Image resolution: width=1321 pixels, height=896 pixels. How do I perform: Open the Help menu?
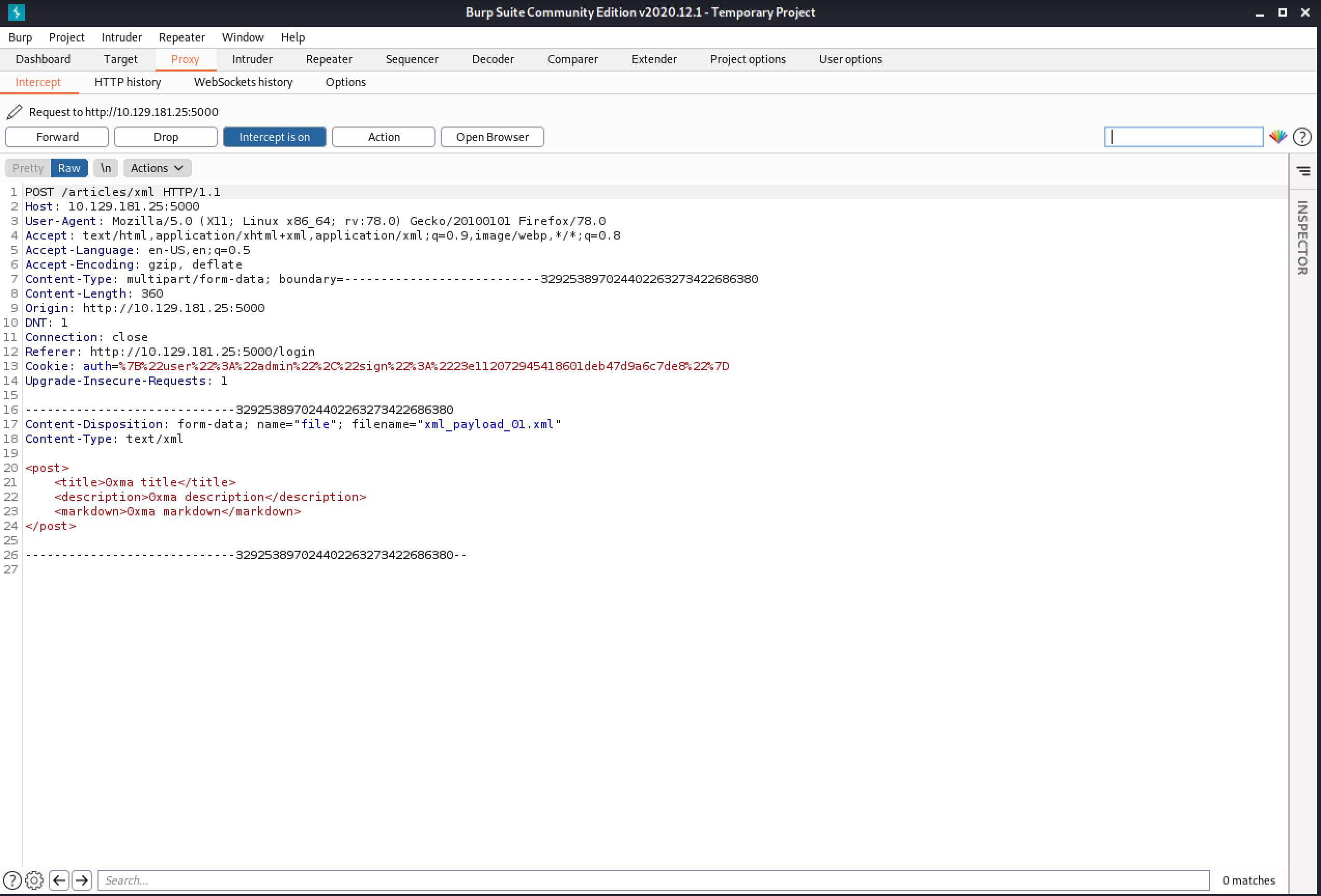(293, 37)
